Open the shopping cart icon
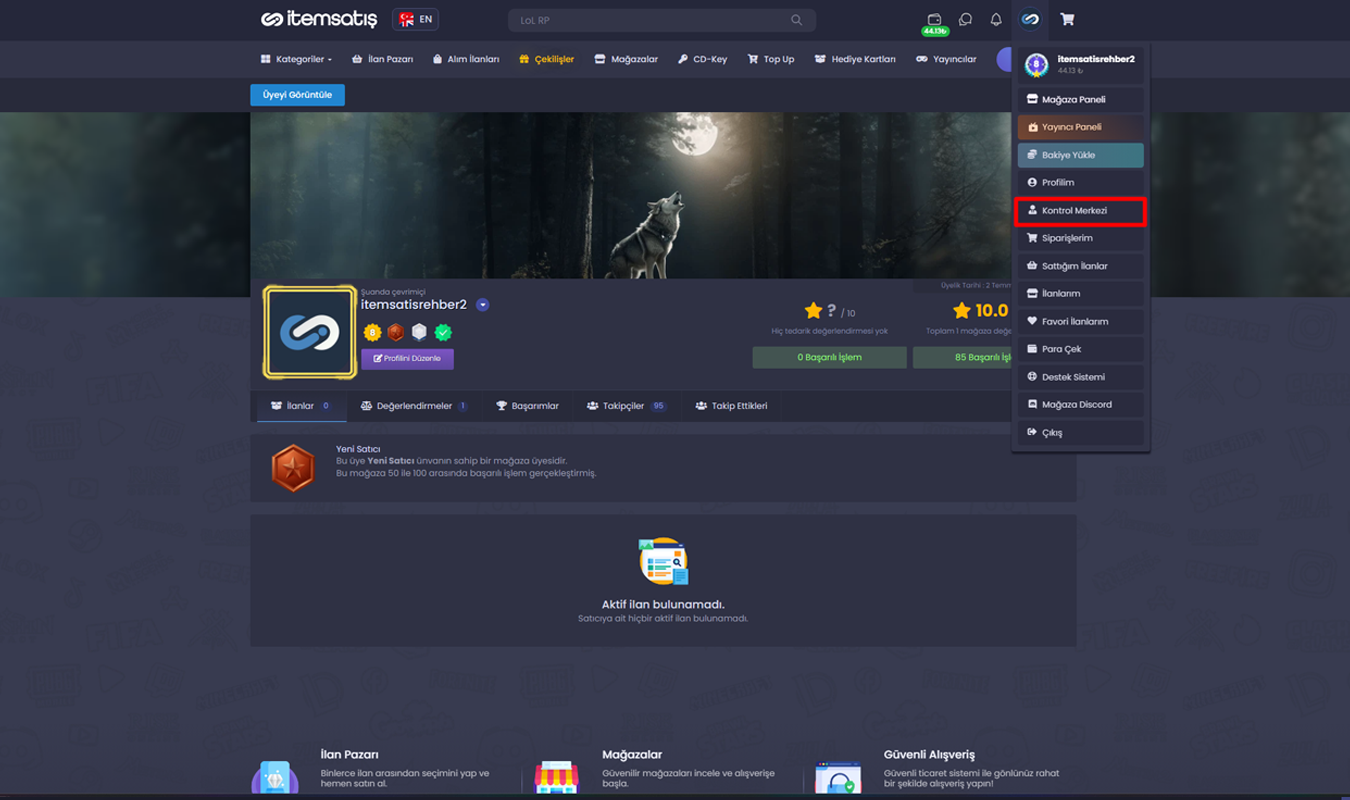 click(x=1067, y=19)
